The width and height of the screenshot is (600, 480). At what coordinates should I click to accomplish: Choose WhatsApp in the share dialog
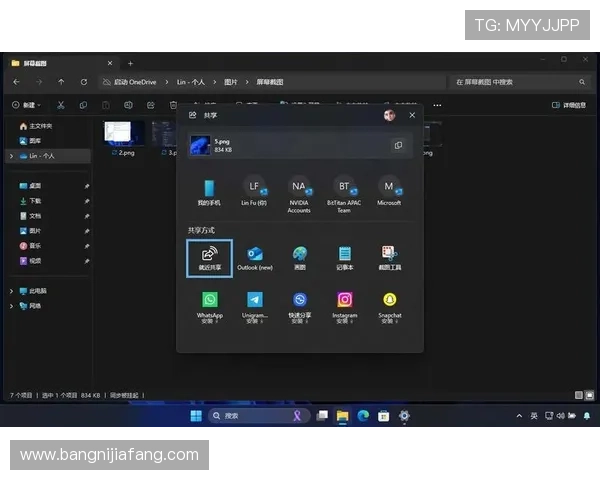tap(209, 304)
